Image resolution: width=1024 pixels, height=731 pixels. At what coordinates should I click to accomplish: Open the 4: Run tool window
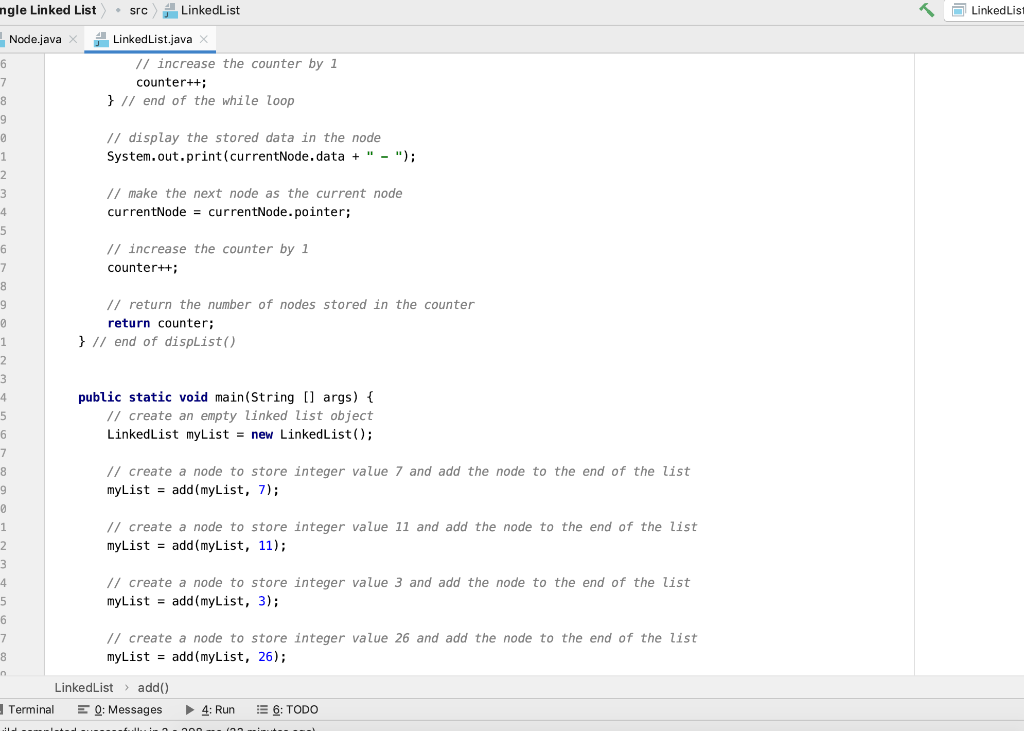click(210, 709)
